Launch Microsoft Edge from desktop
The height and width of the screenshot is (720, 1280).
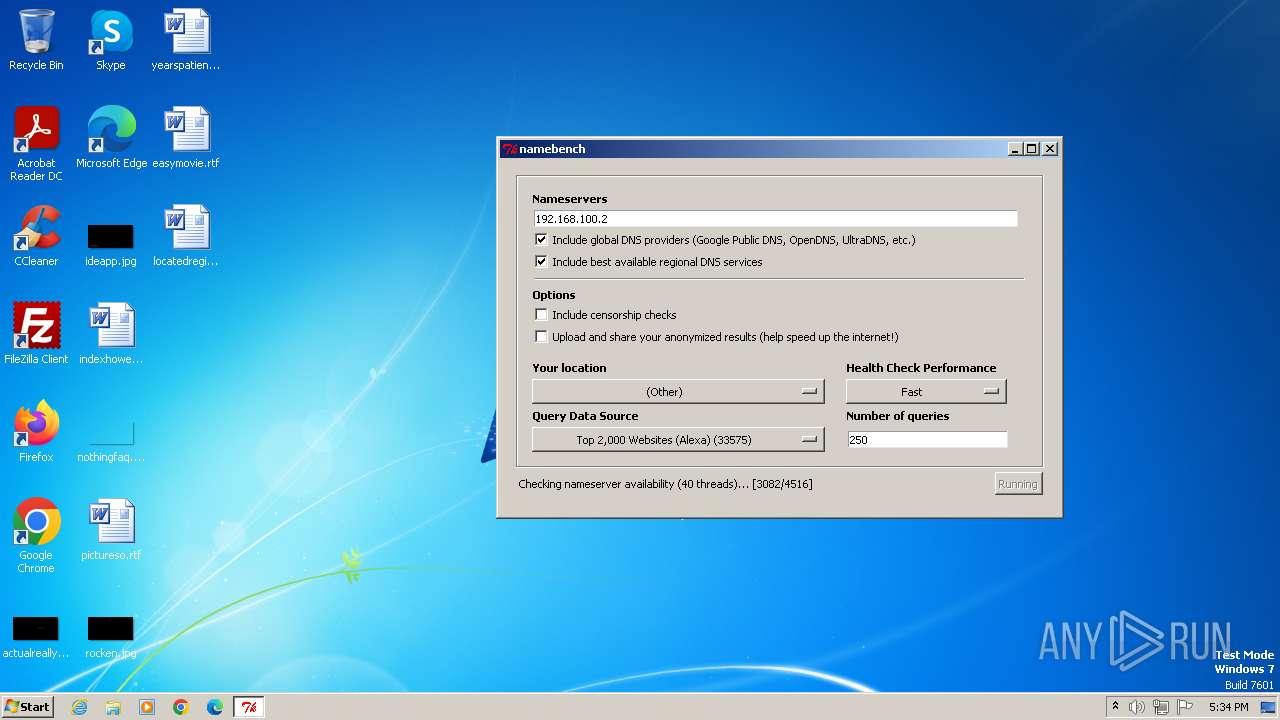111,138
